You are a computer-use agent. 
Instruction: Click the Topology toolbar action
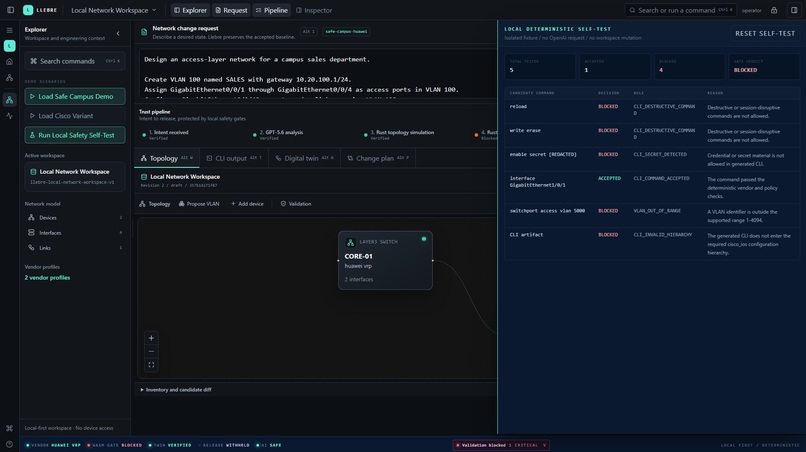(155, 204)
